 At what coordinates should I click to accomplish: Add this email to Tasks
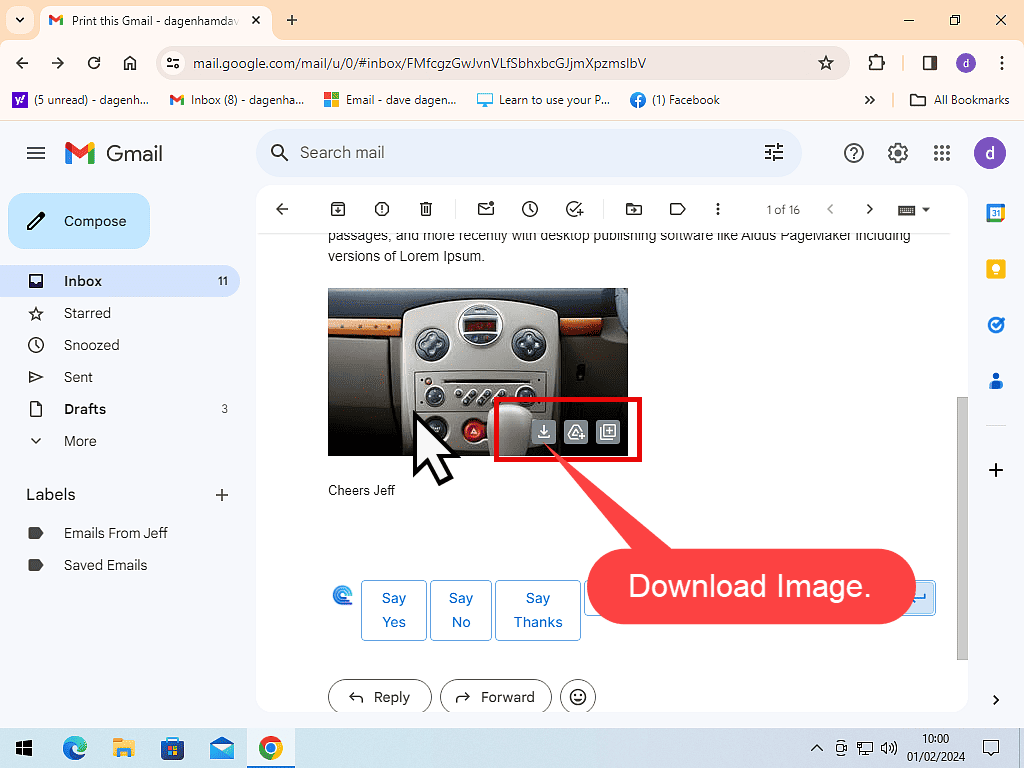pos(574,209)
